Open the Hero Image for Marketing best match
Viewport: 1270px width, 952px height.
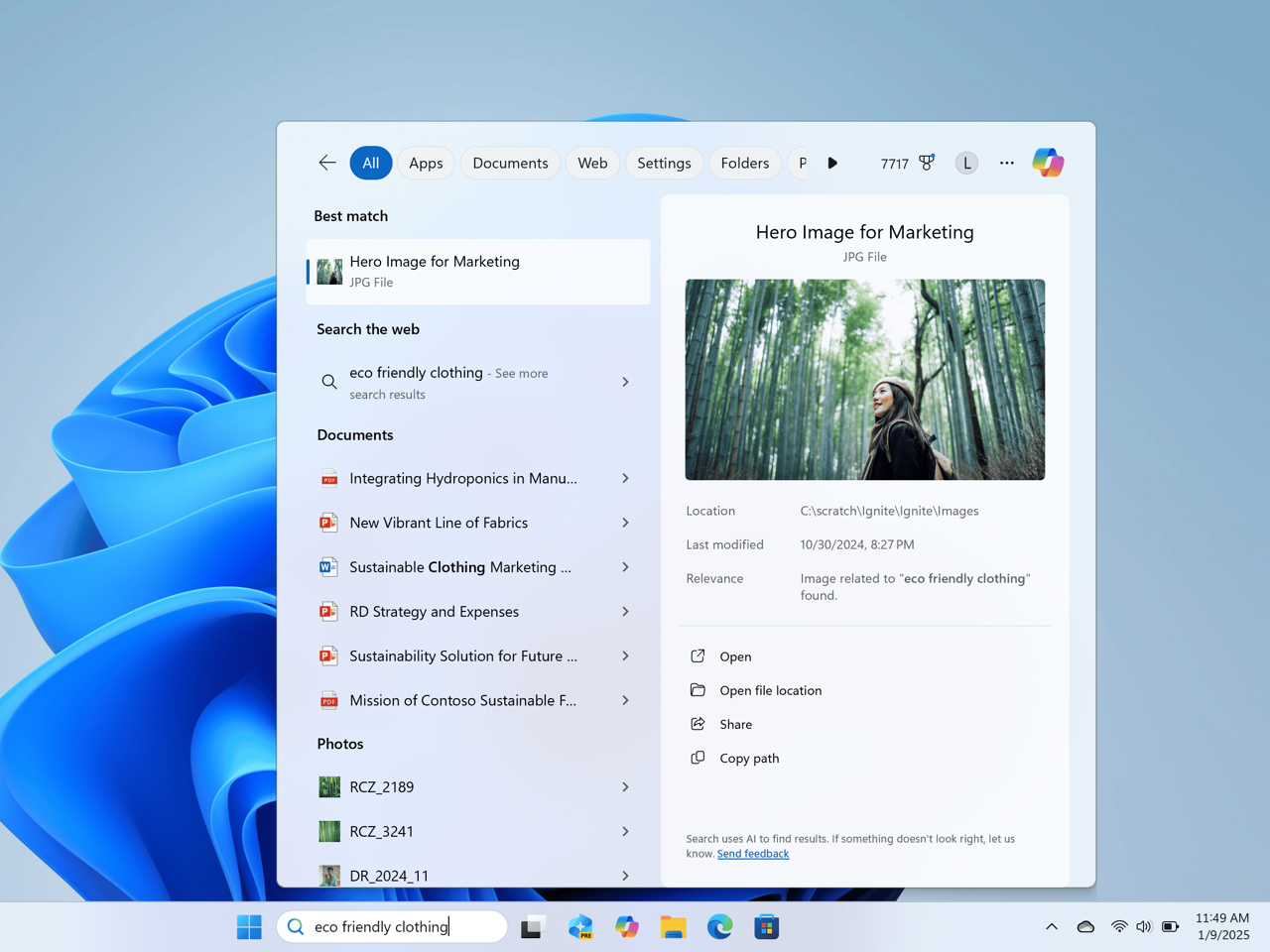(x=478, y=272)
